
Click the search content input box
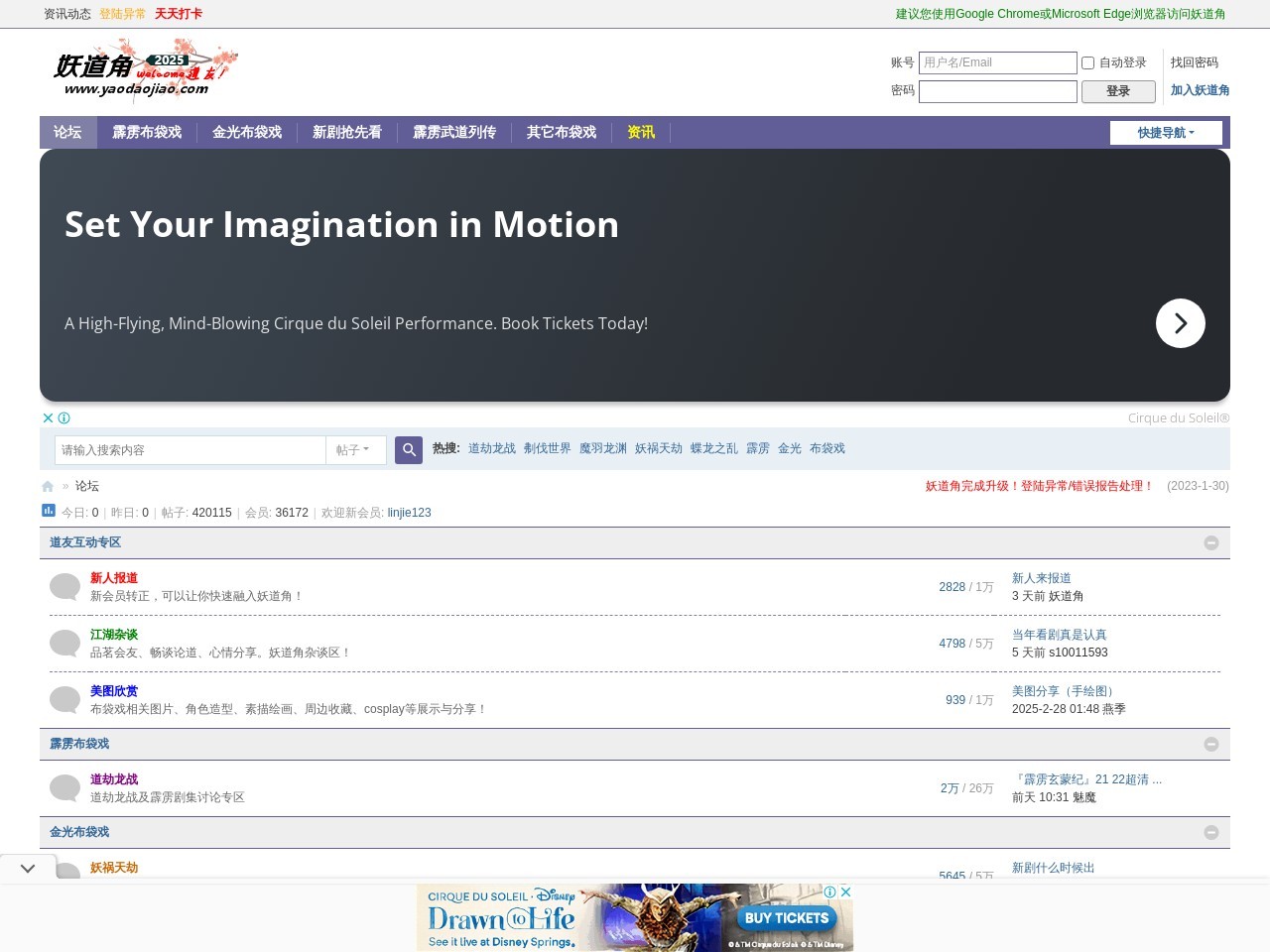click(190, 450)
